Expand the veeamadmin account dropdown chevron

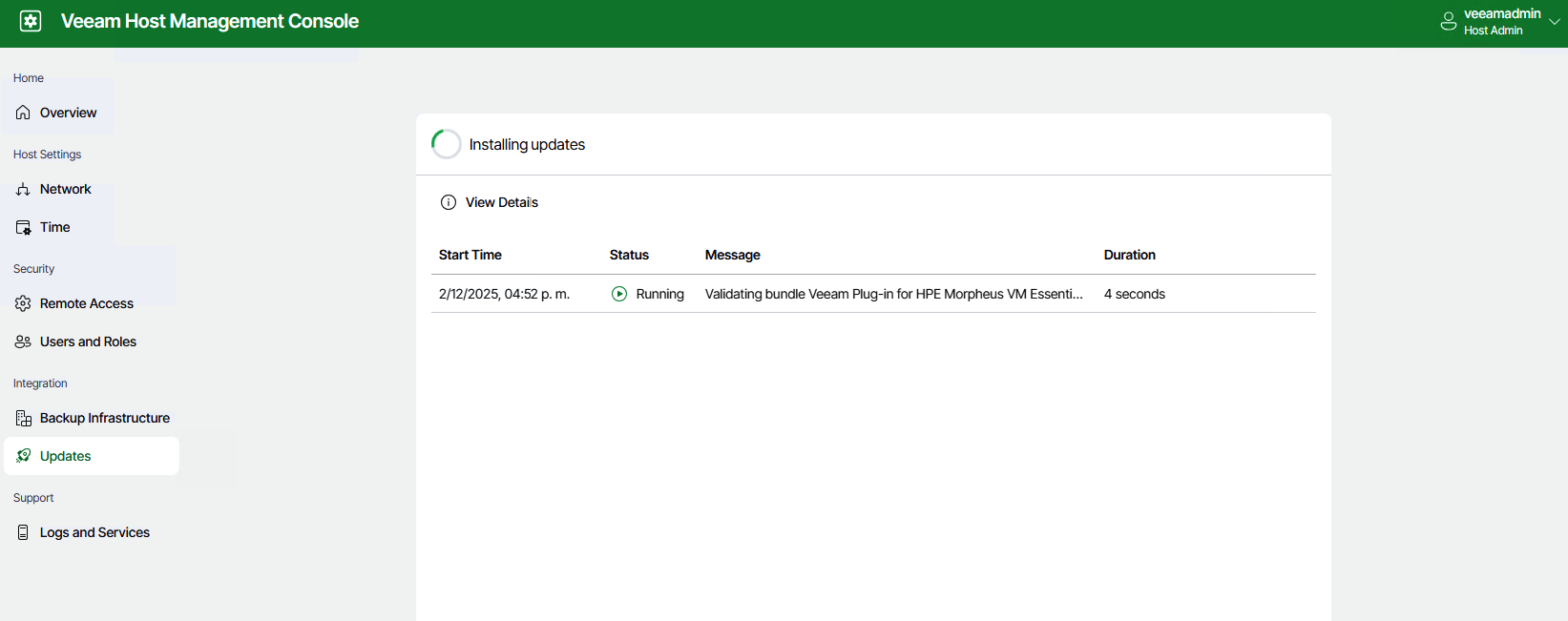[1555, 21]
